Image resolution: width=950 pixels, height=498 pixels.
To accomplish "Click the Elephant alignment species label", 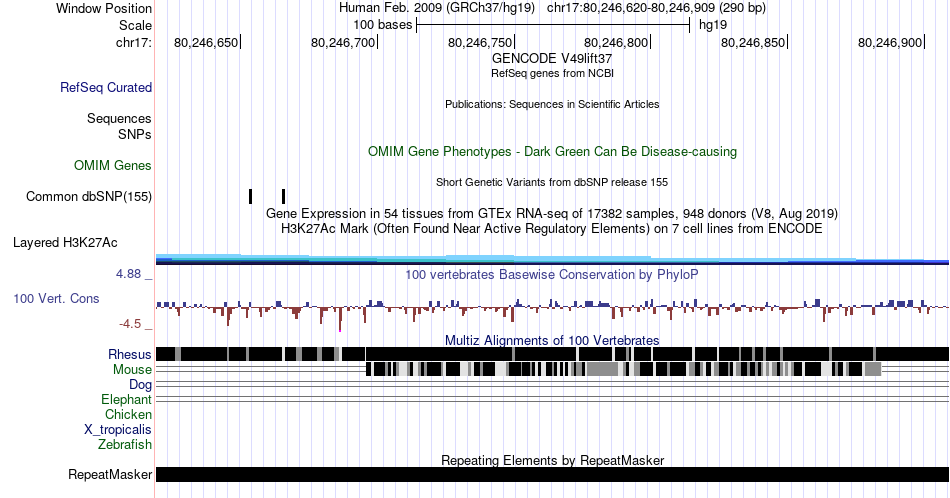I will point(127,399).
